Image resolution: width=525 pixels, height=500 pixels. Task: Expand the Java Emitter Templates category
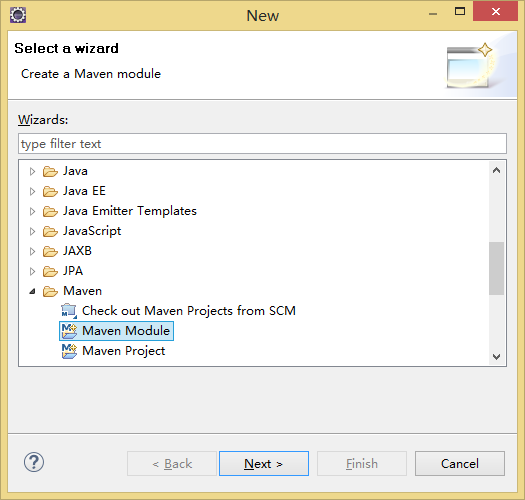[32, 211]
